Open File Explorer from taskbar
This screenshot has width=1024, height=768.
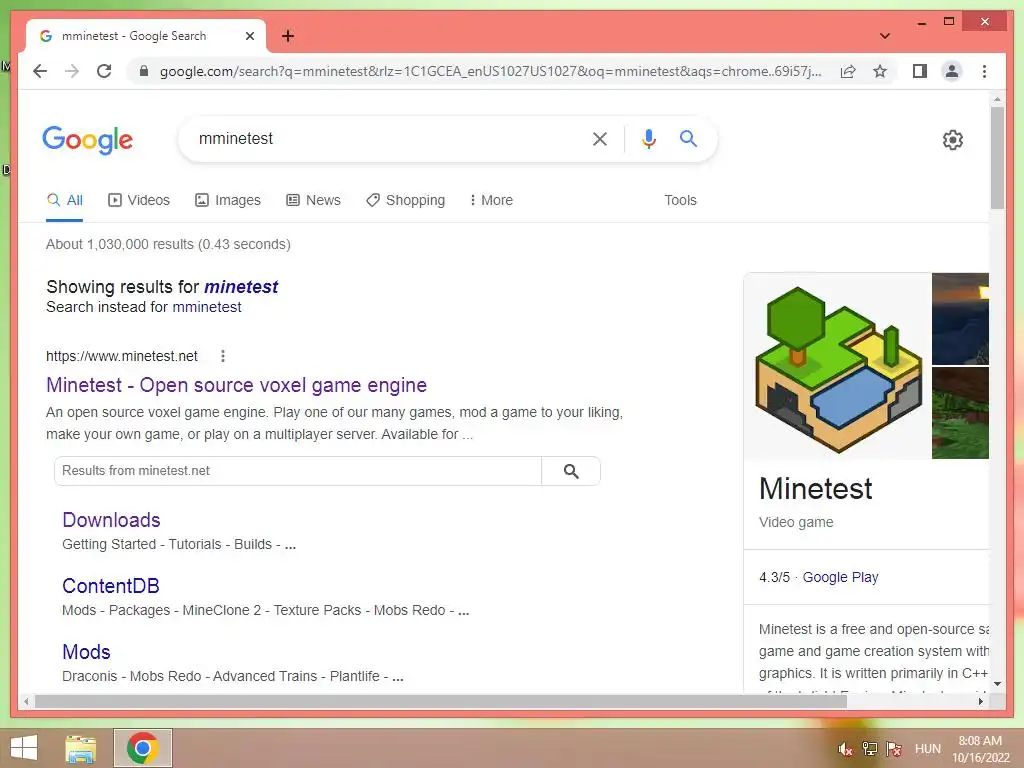[81, 748]
